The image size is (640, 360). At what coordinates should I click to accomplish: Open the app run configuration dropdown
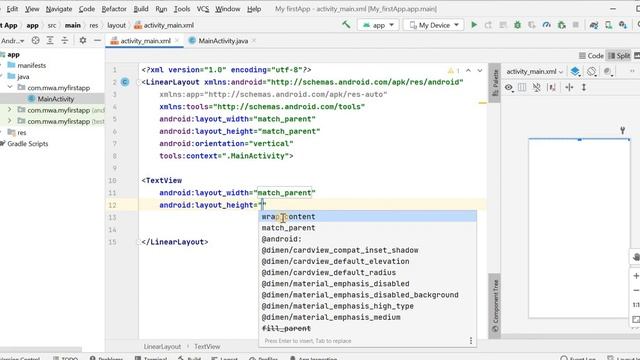click(x=378, y=25)
